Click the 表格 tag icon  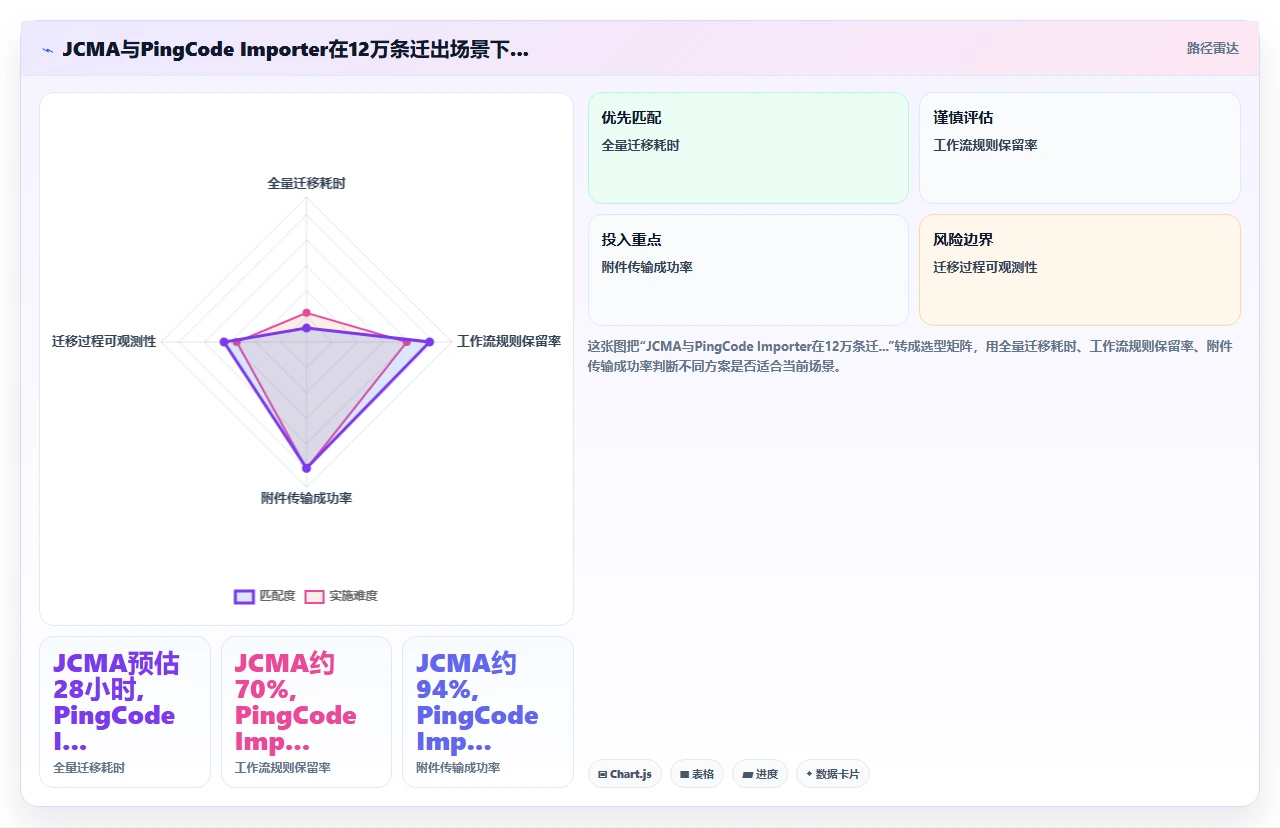point(684,774)
